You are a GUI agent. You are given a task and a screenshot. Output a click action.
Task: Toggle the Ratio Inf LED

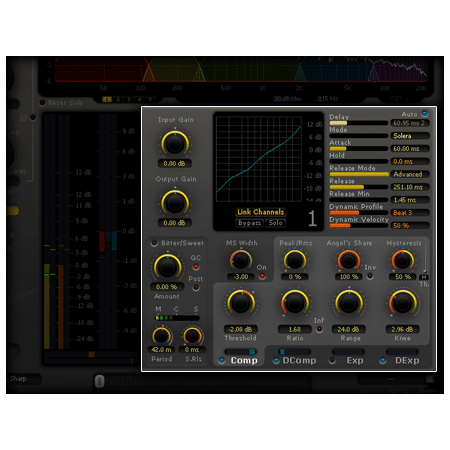(x=319, y=329)
